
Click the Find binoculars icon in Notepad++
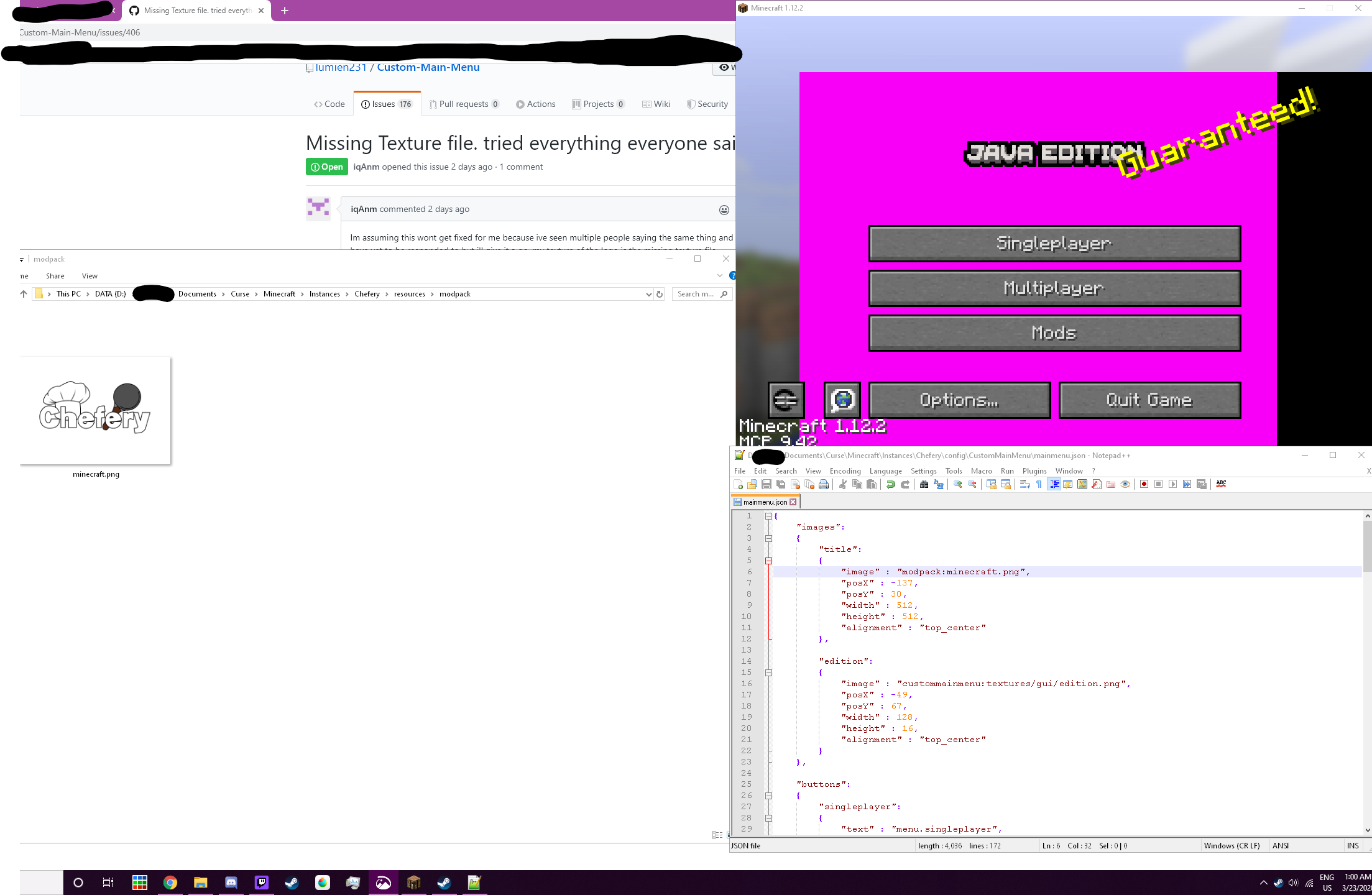(924, 485)
